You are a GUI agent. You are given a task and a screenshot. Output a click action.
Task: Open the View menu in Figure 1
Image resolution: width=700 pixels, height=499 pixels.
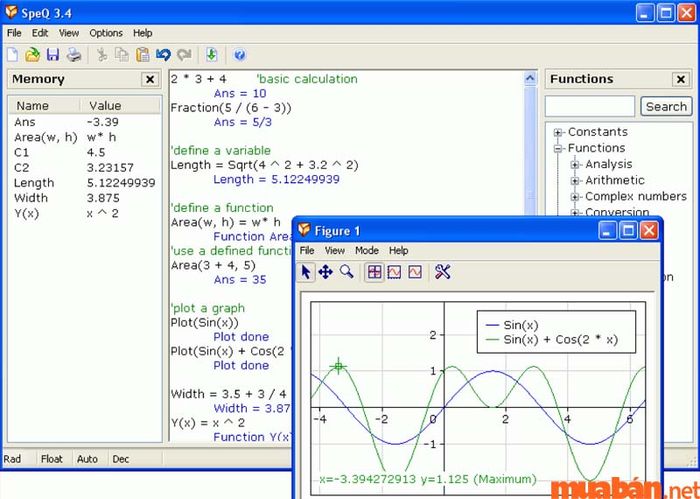point(334,250)
